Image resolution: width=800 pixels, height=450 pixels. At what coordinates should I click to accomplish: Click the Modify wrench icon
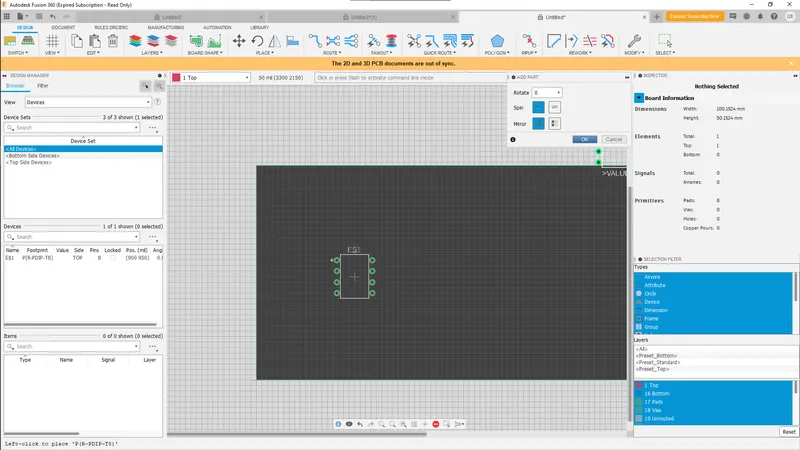coord(632,41)
